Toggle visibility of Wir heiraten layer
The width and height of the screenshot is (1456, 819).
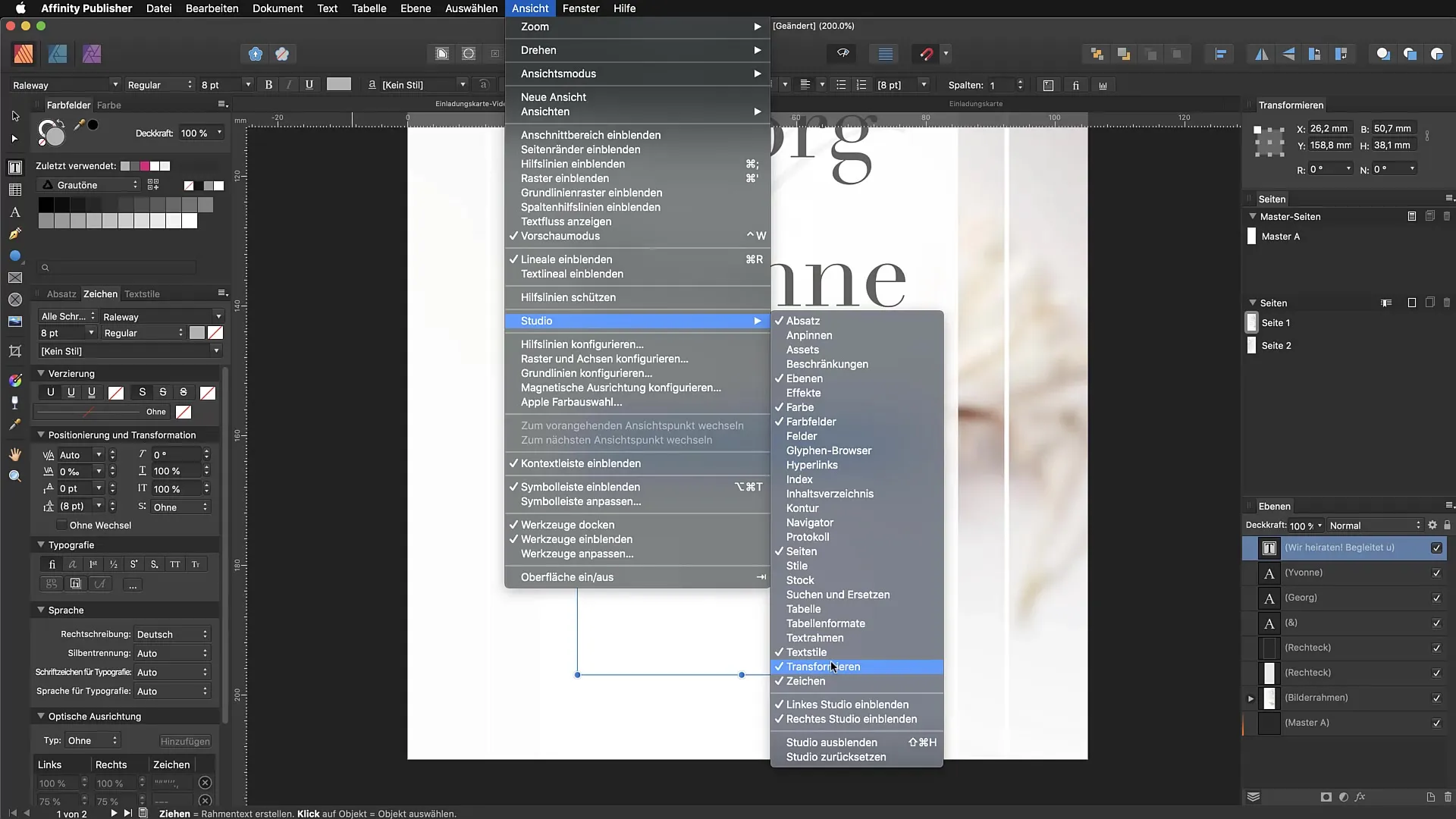pos(1436,548)
